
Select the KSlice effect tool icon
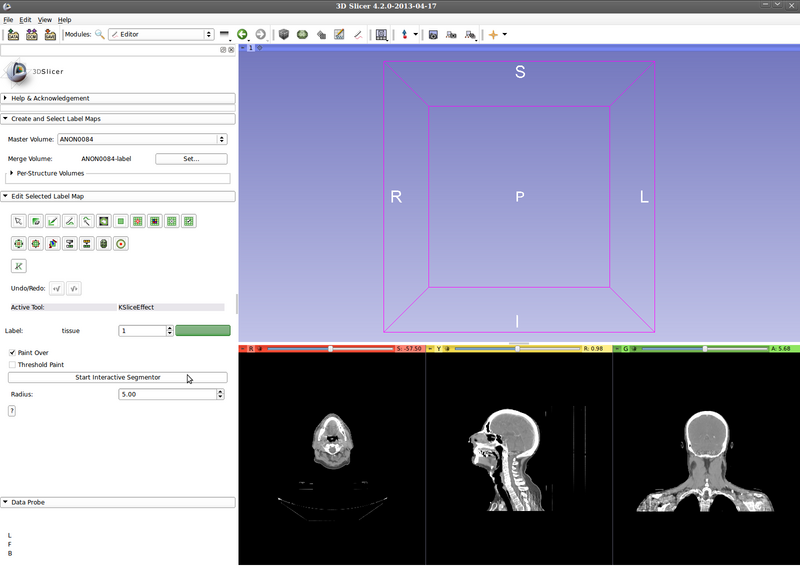(18, 266)
